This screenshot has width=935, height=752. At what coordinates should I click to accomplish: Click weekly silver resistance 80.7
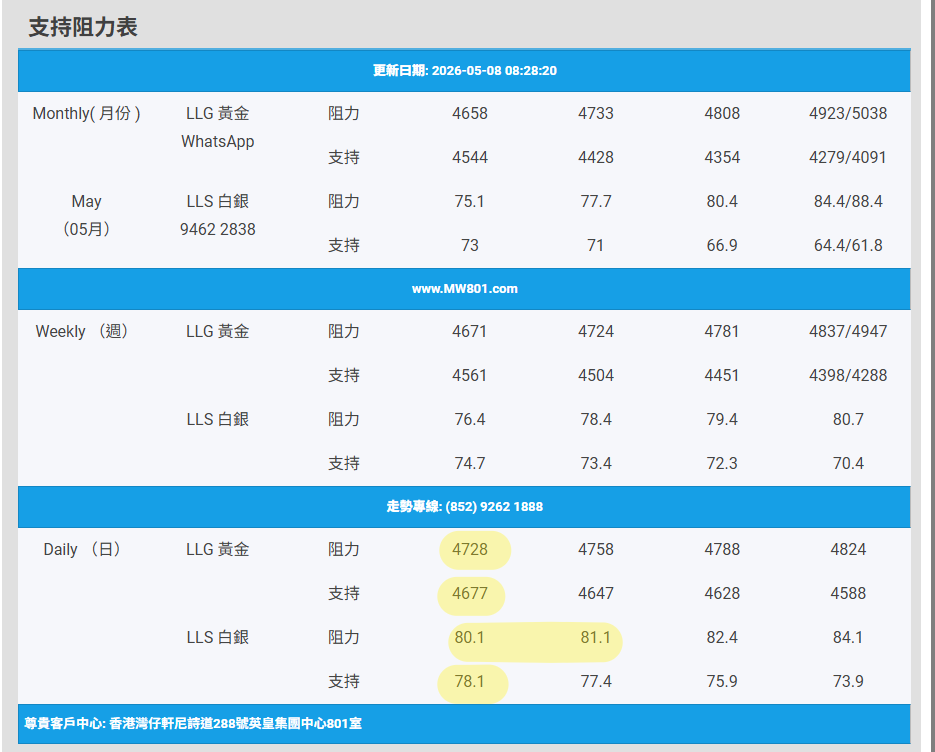(x=848, y=420)
